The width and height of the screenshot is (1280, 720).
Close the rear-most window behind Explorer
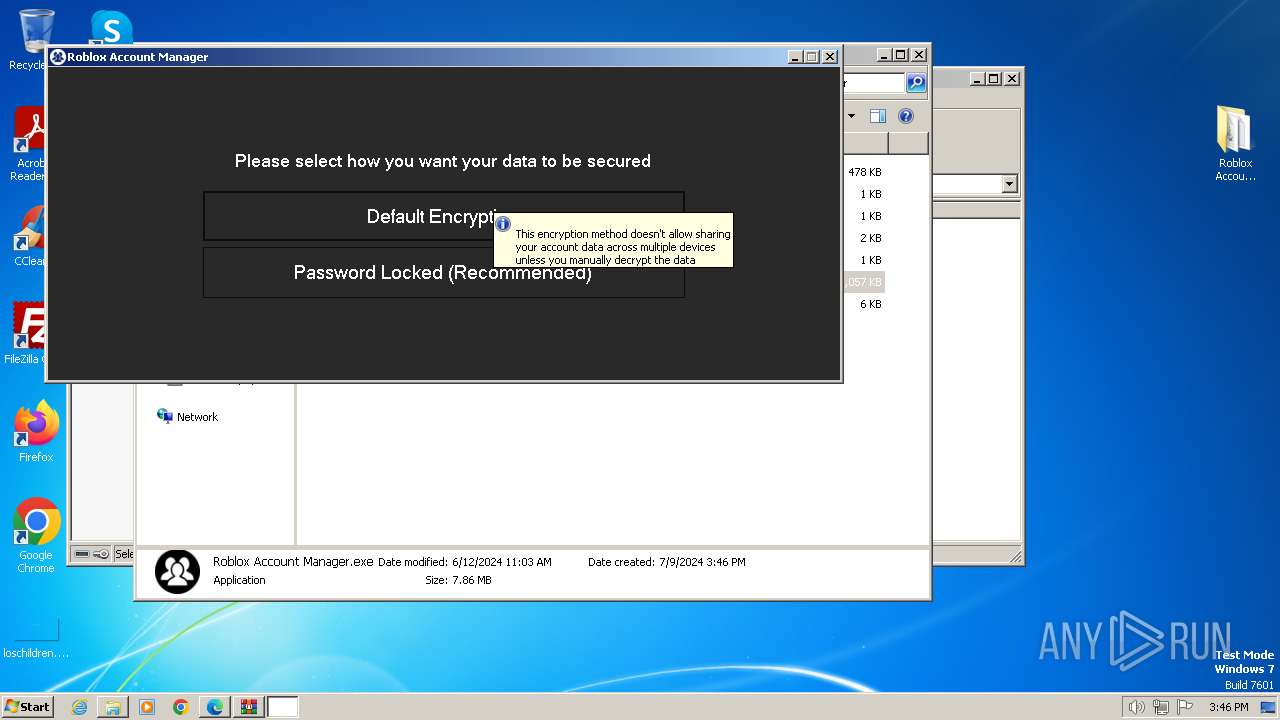coord(1012,78)
